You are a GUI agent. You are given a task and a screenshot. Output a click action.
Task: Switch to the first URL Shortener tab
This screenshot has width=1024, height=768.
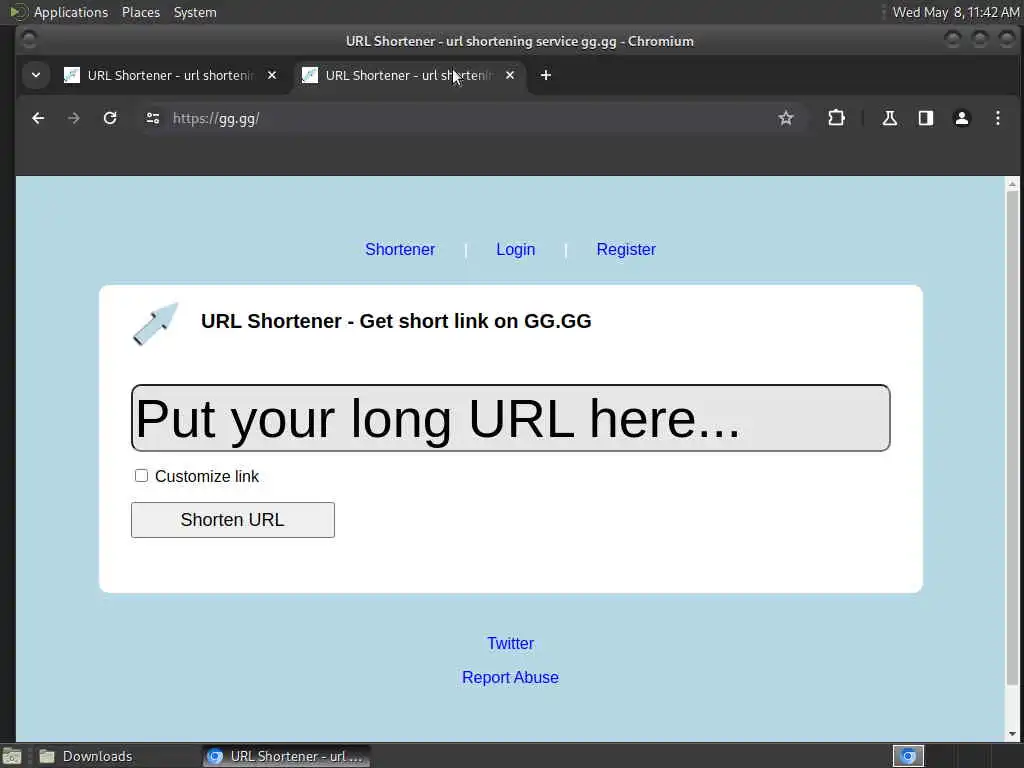170,75
